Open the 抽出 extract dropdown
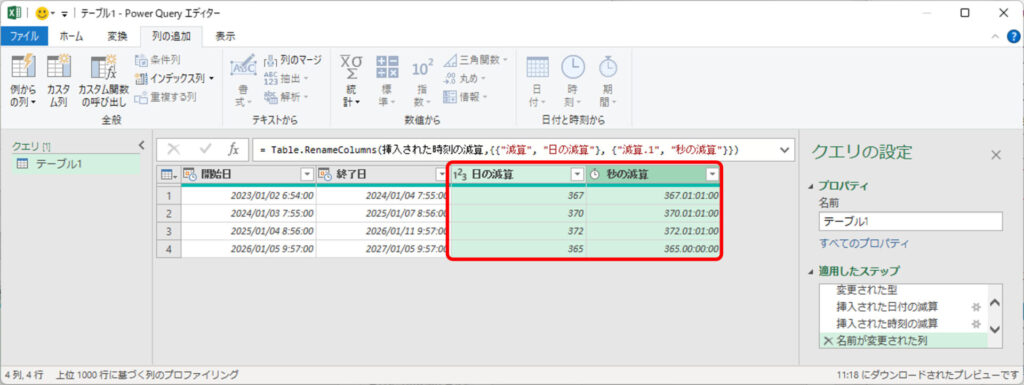Image resolution: width=1024 pixels, height=385 pixels. pyautogui.click(x=286, y=78)
